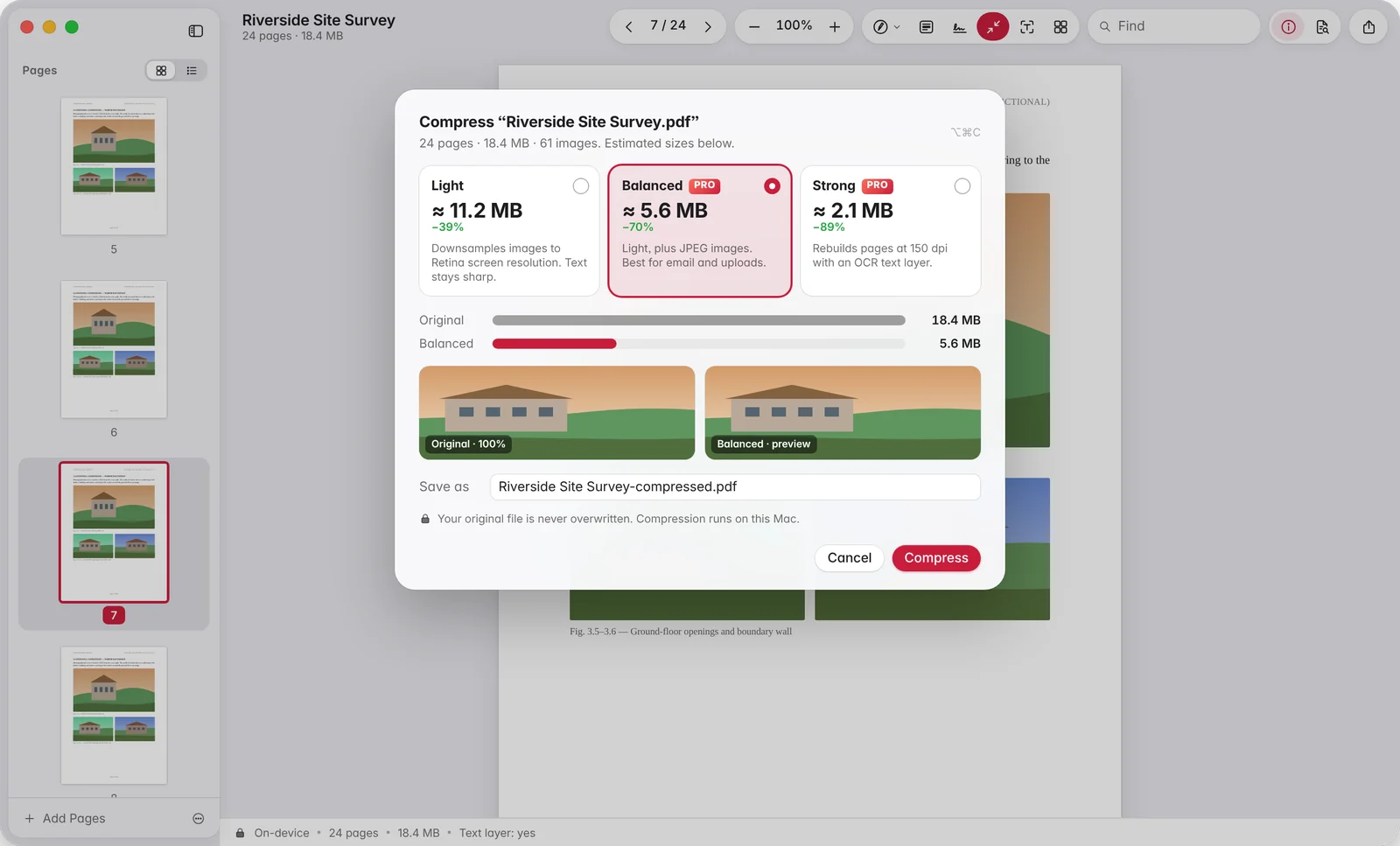
Task: Select the Balanced compression radio button
Action: coord(772,185)
